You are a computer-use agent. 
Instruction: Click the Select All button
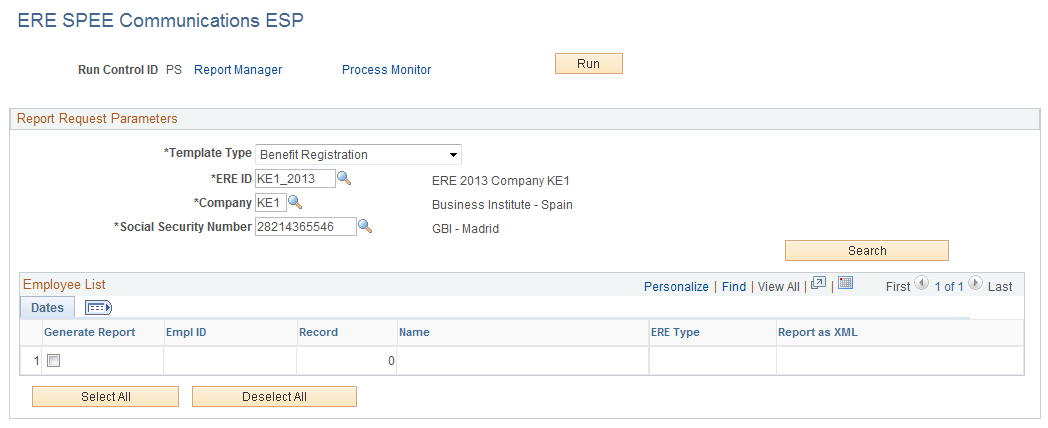tap(106, 397)
